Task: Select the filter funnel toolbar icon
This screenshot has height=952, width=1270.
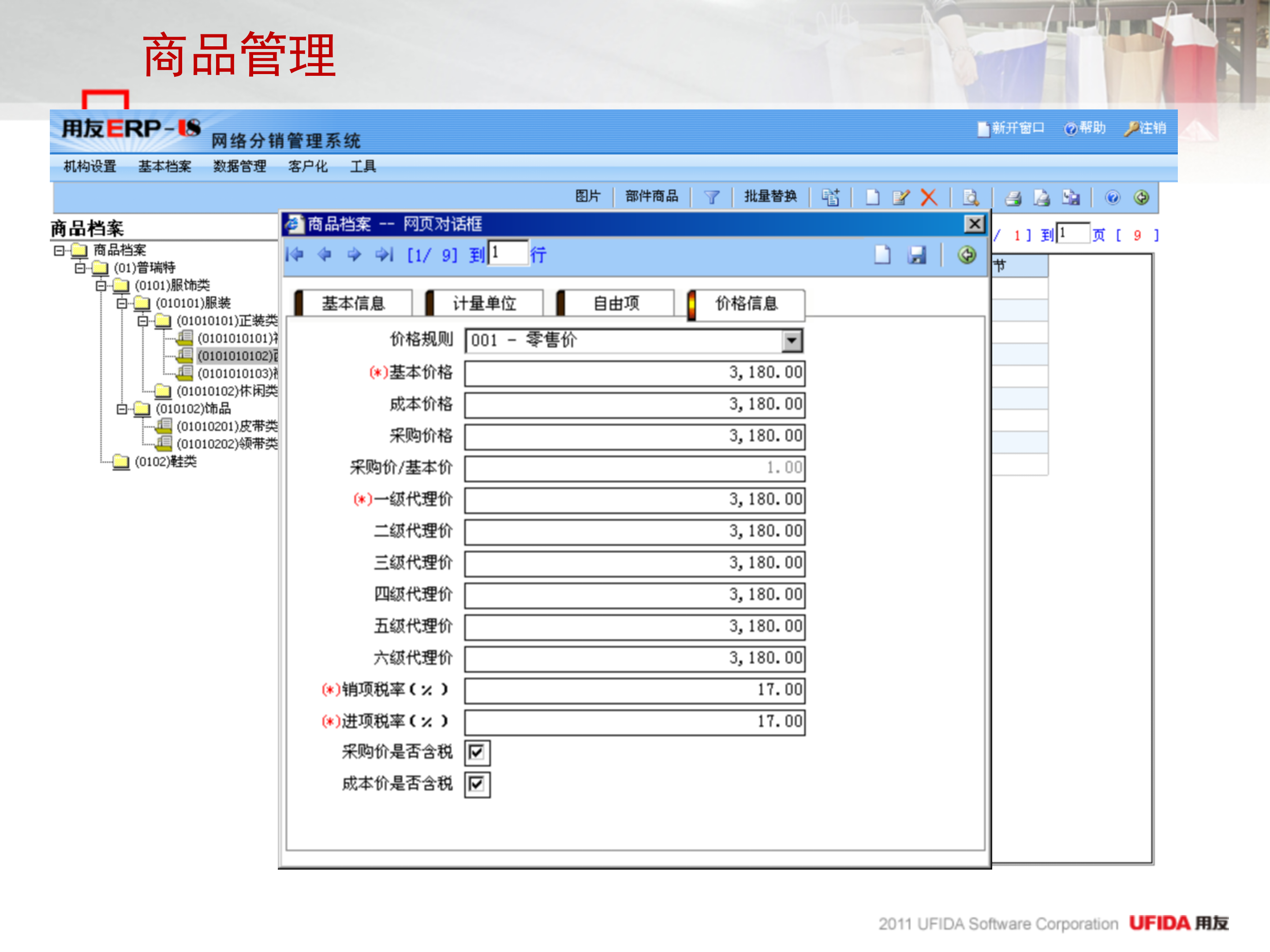Action: pos(712,197)
